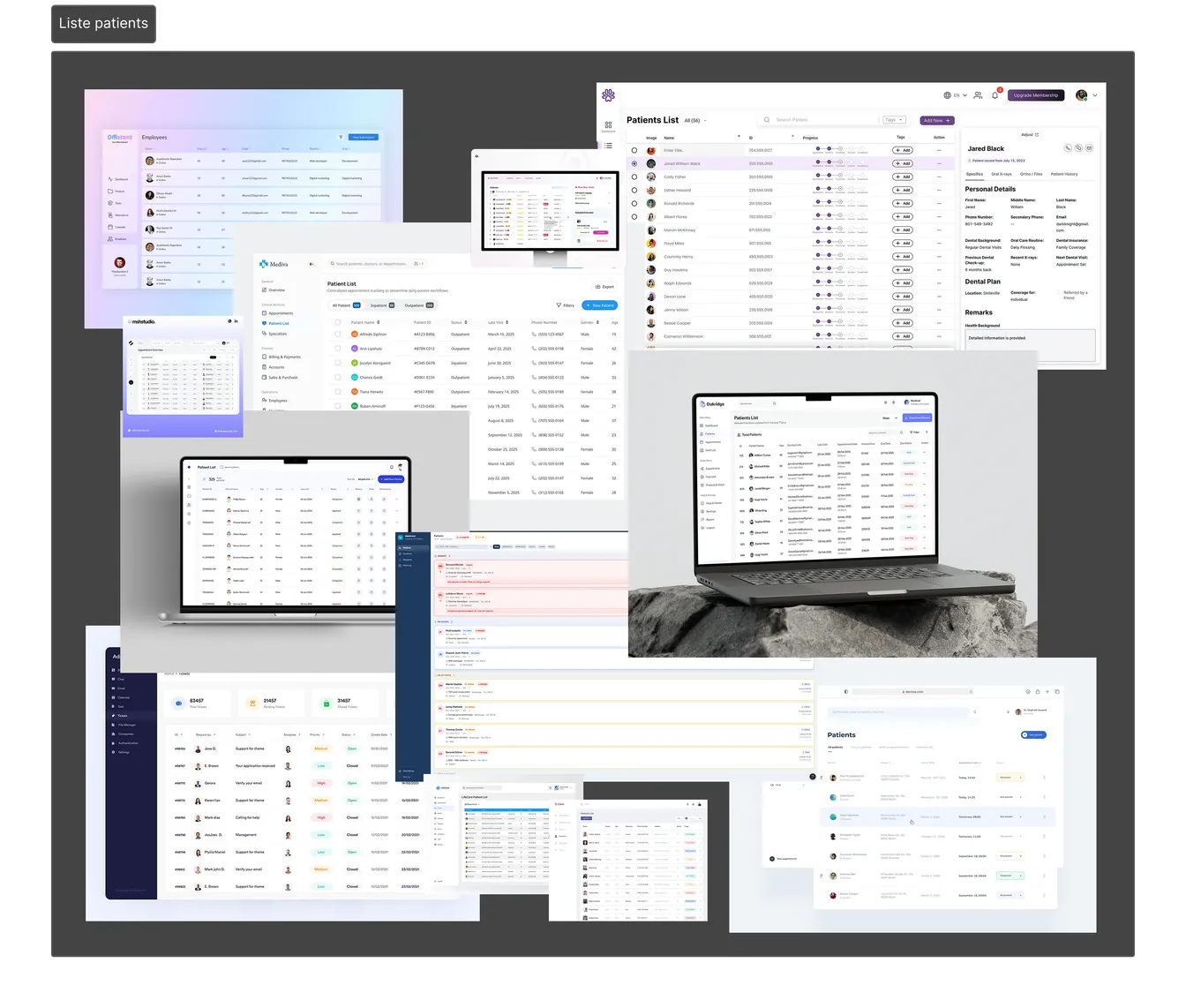This screenshot has height=1008, width=1186.
Task: Open the Patient History tab
Action: click(x=1064, y=174)
